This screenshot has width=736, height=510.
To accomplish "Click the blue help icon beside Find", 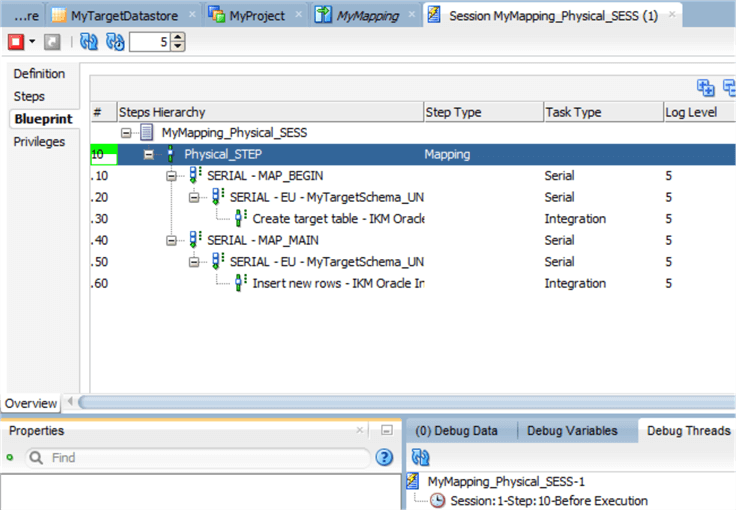I will [384, 458].
